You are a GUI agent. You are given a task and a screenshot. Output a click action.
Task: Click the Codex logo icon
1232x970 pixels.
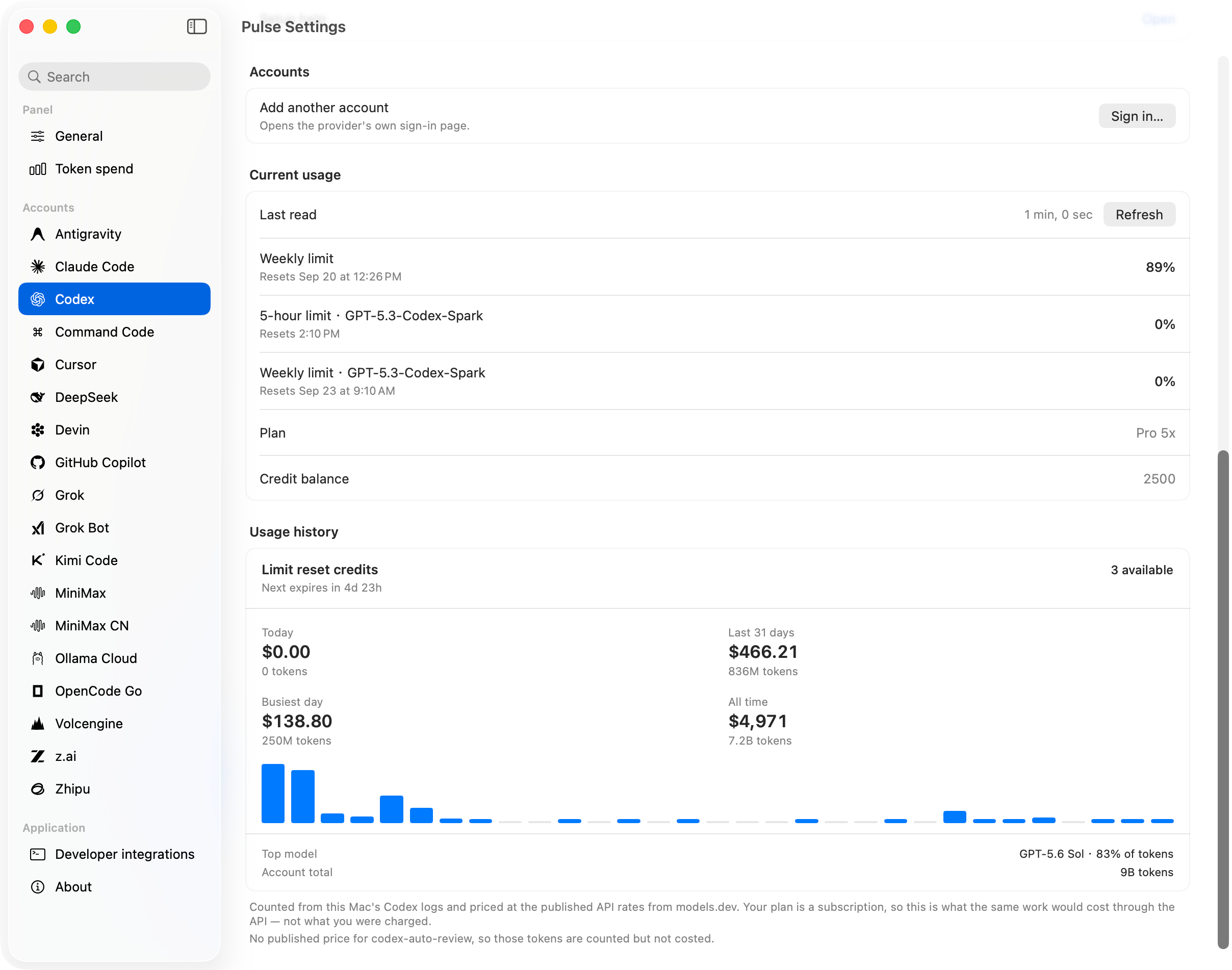point(37,299)
